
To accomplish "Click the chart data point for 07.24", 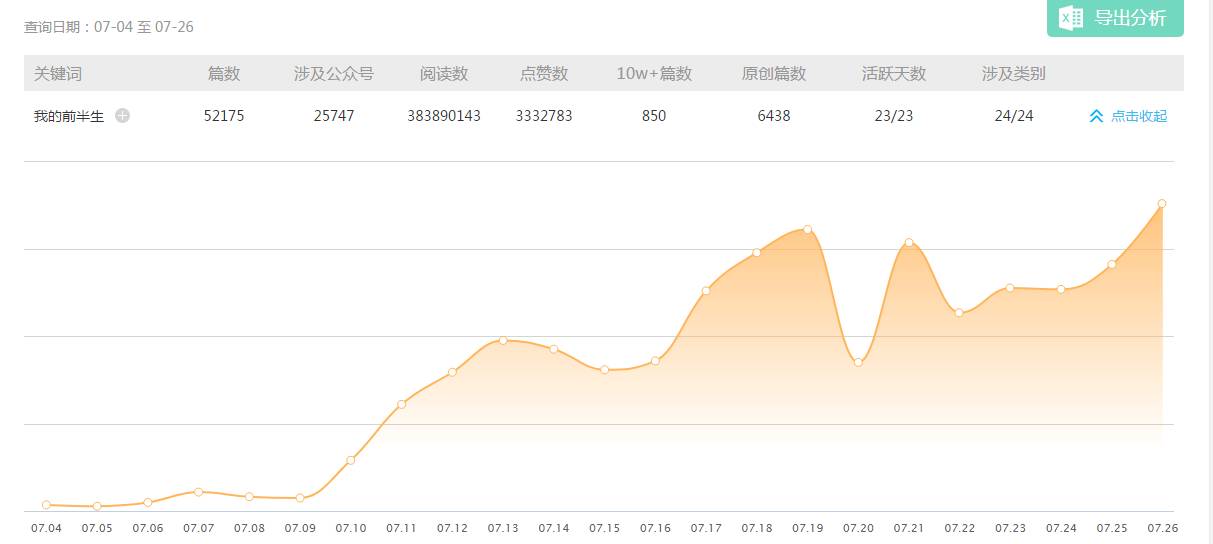I will 1061,289.
